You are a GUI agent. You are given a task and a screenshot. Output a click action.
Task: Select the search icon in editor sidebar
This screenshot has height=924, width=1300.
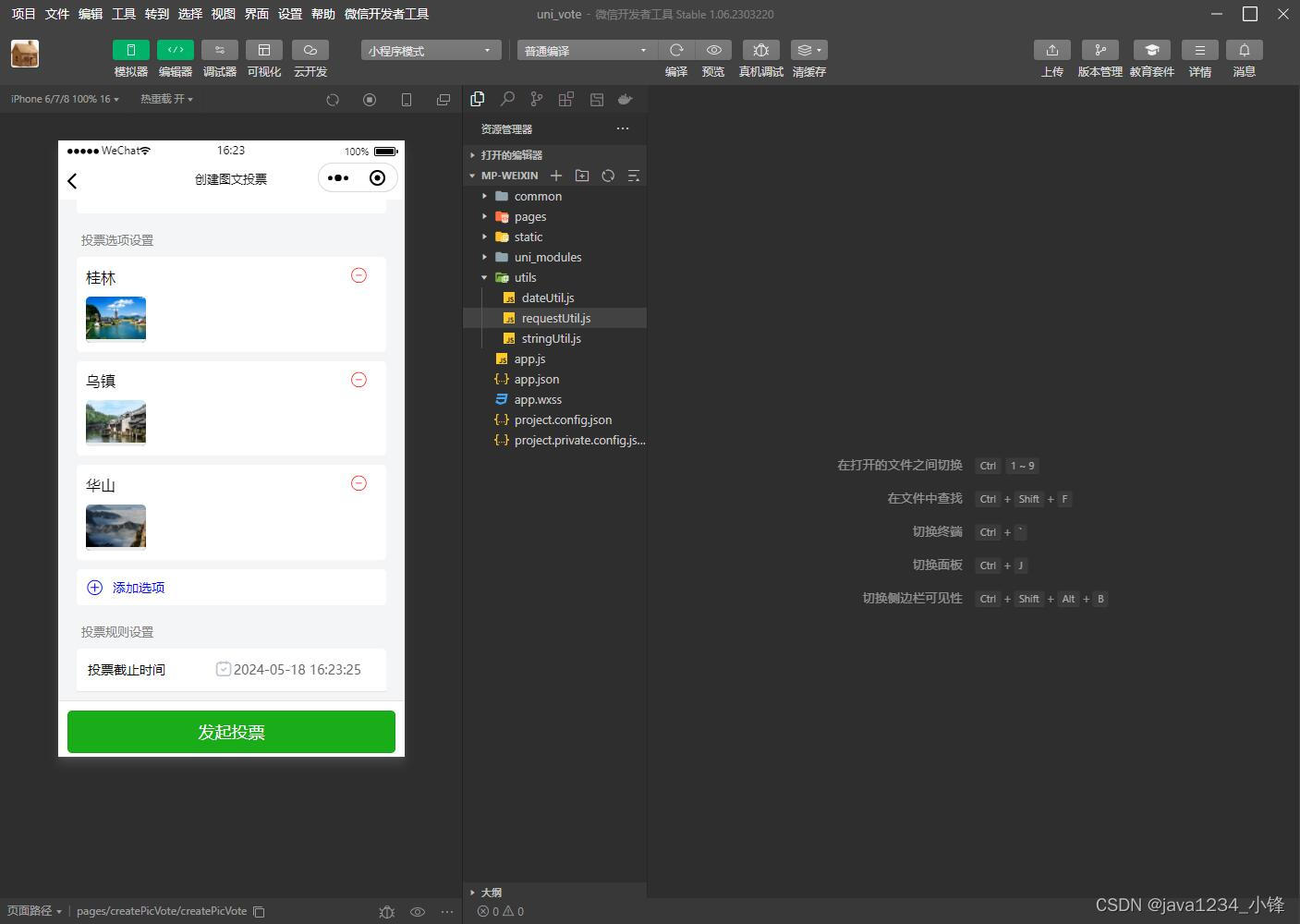(x=507, y=99)
